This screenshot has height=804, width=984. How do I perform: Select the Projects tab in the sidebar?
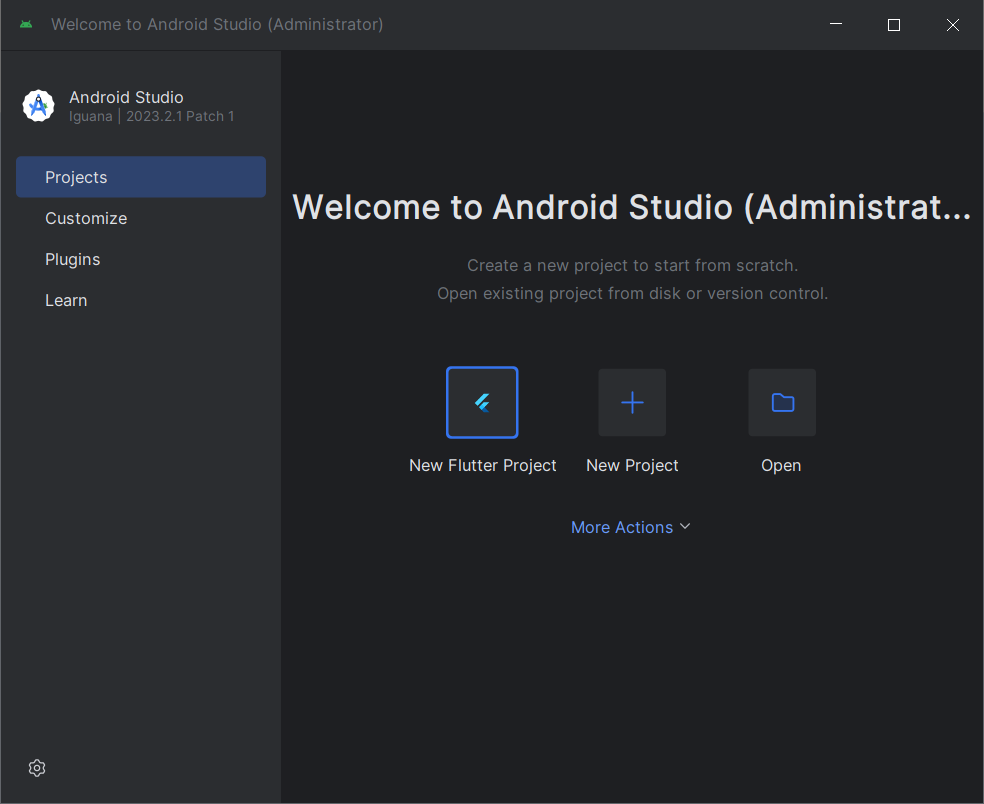point(141,177)
